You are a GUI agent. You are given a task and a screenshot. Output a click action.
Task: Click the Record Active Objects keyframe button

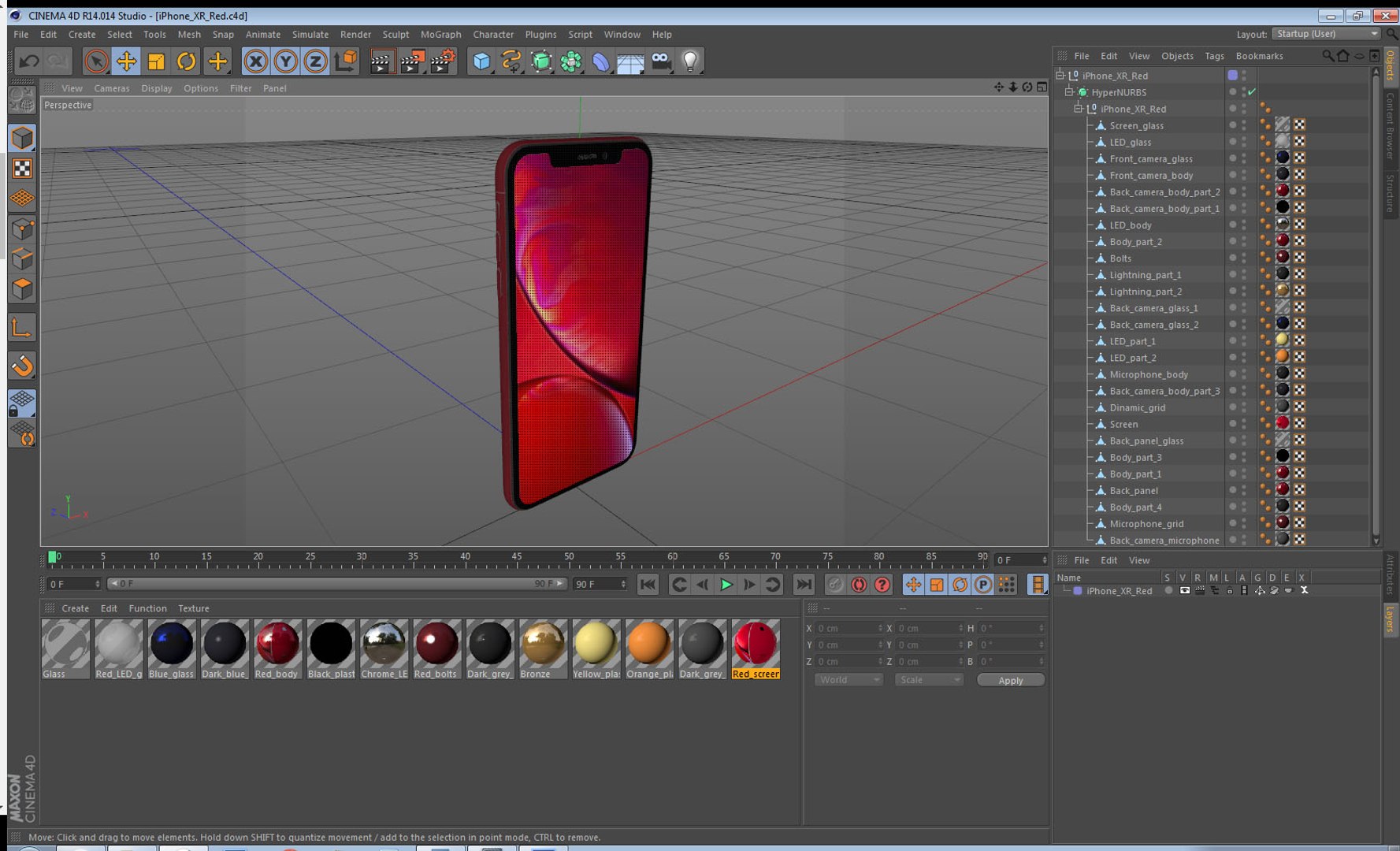pos(835,585)
